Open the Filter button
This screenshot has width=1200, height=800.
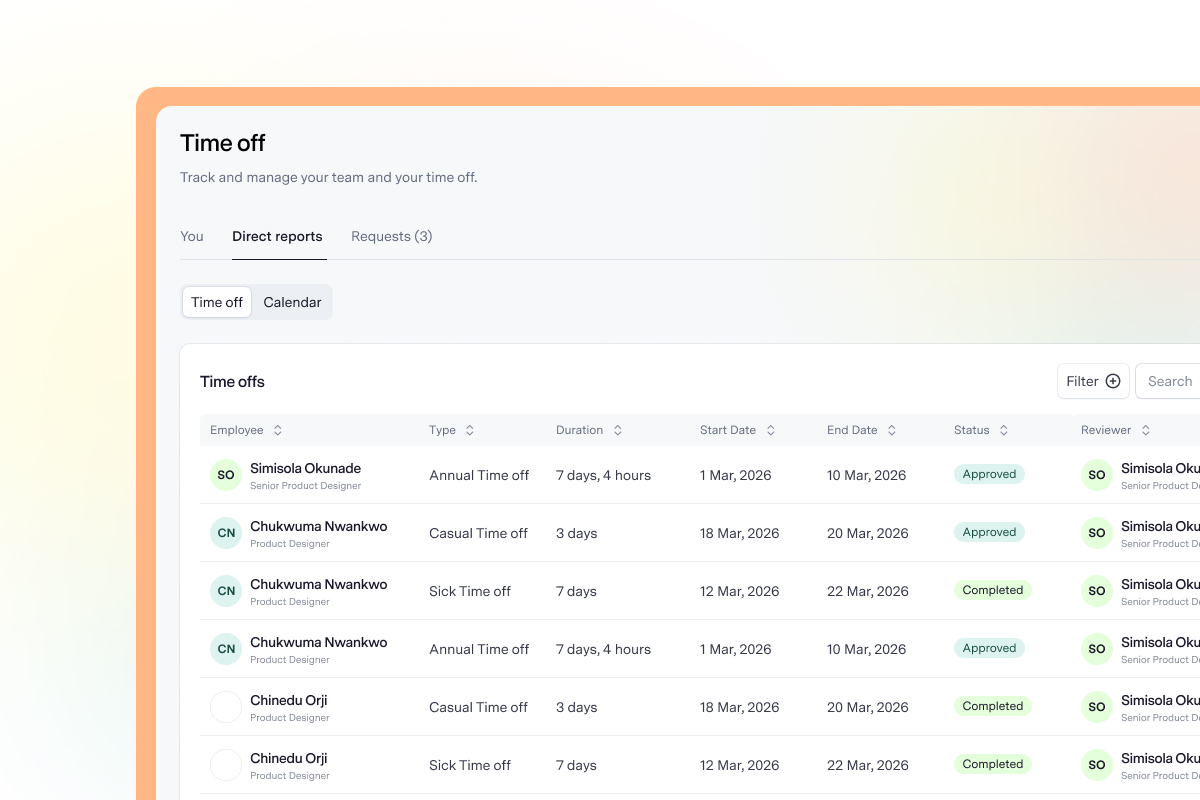point(1093,381)
